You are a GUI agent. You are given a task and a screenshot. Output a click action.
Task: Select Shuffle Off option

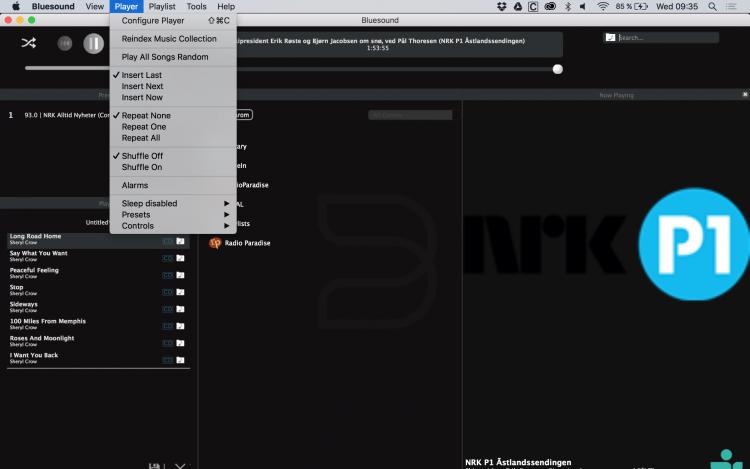pos(173,156)
